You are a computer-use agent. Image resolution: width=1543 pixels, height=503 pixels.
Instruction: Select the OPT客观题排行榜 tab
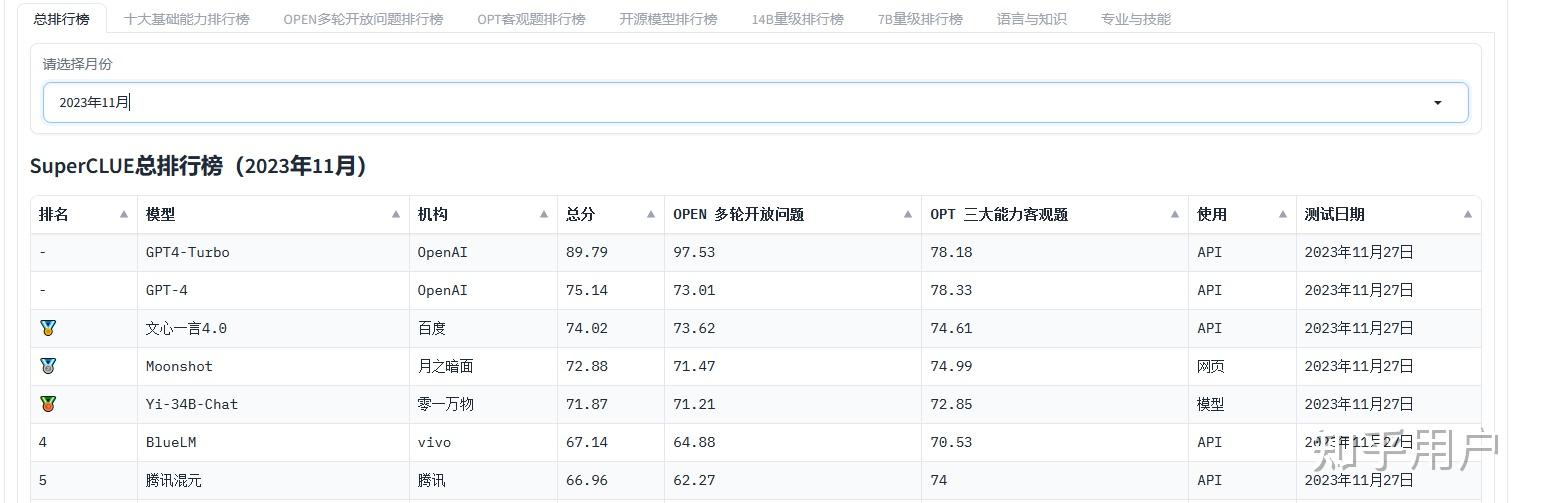pos(531,18)
